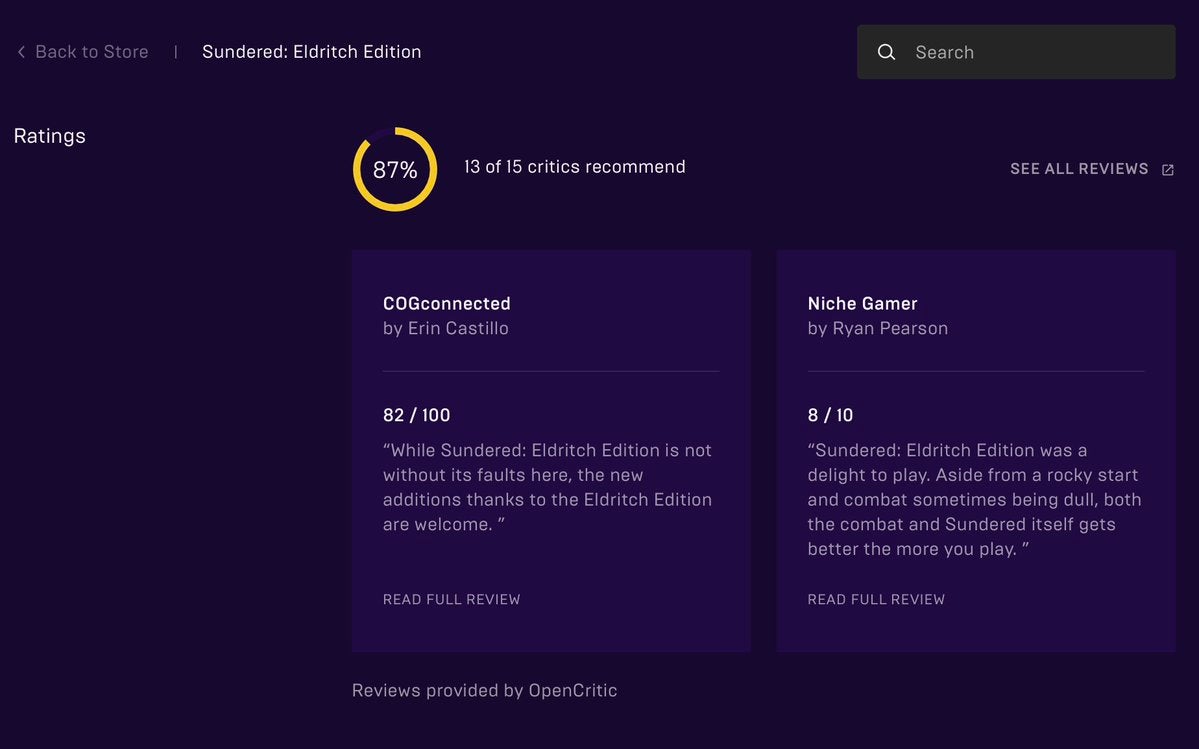This screenshot has width=1199, height=749.
Task: Click the 87% circular rating gauge
Action: [x=395, y=169]
